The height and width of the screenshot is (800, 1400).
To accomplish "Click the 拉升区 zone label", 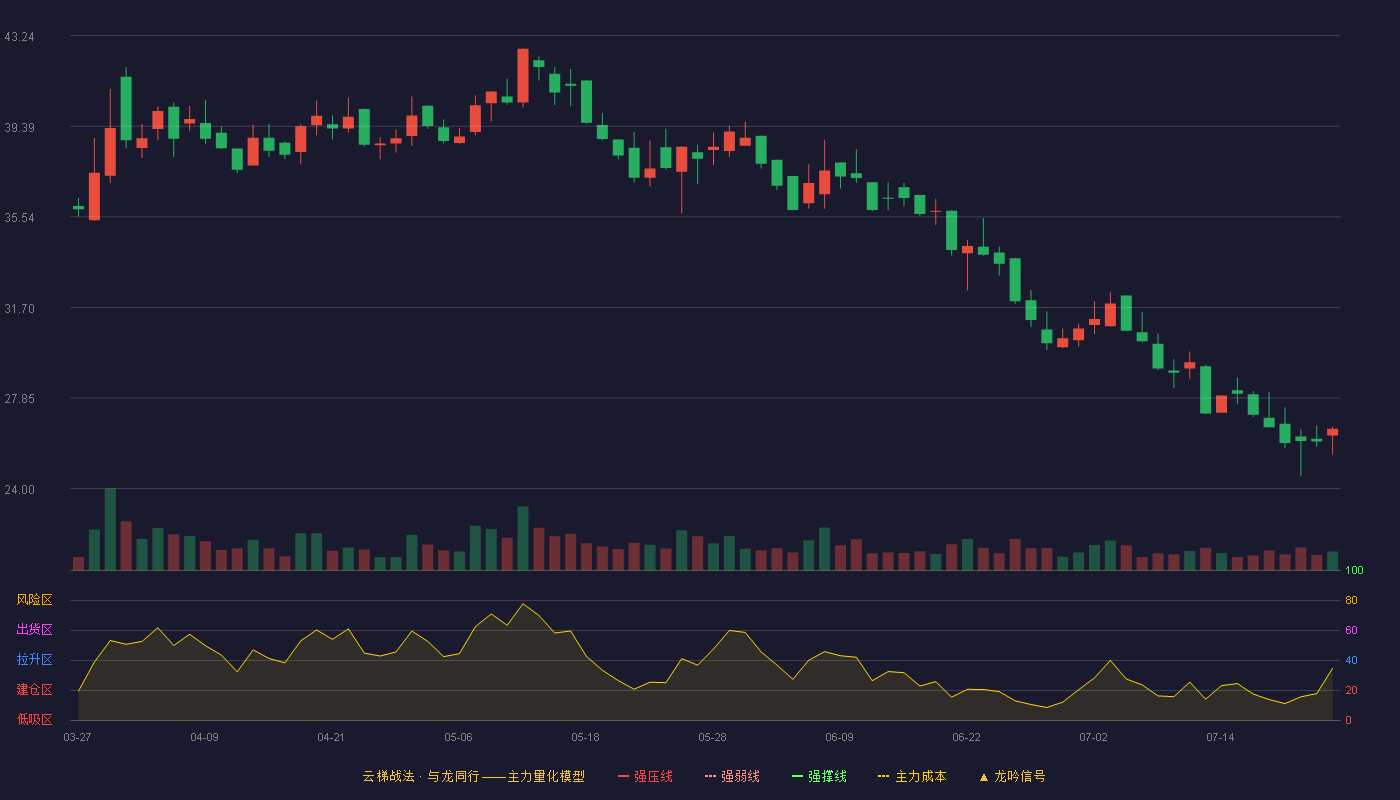I will [x=34, y=660].
